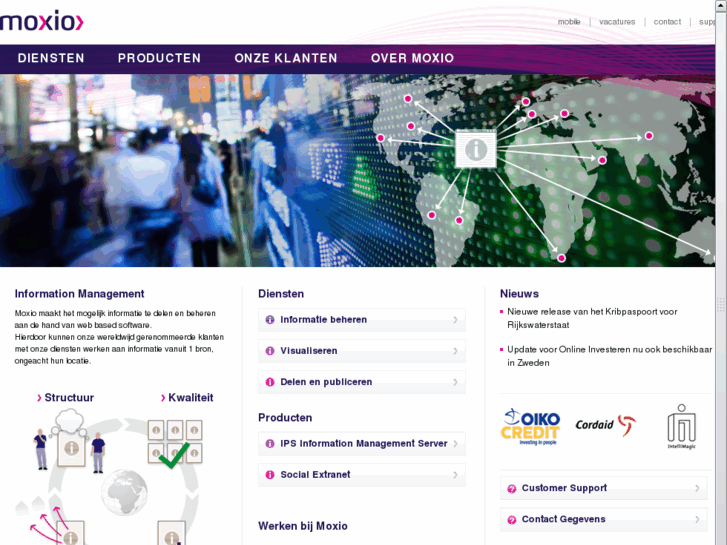The width and height of the screenshot is (727, 545).
Task: Expand chevron on Customer Support row
Action: tap(697, 488)
